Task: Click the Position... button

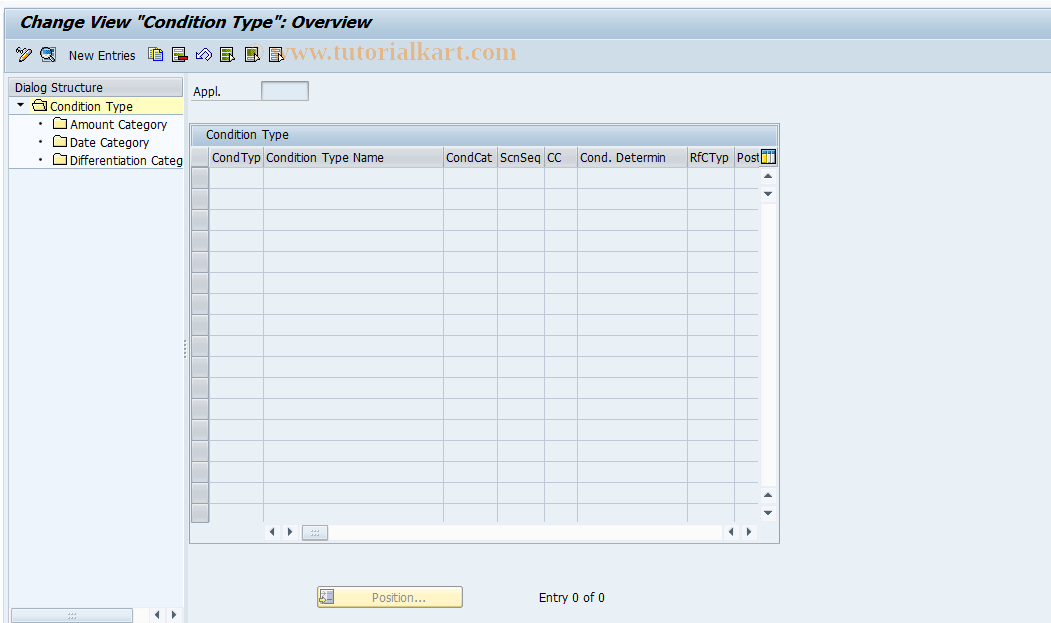Action: 389,597
